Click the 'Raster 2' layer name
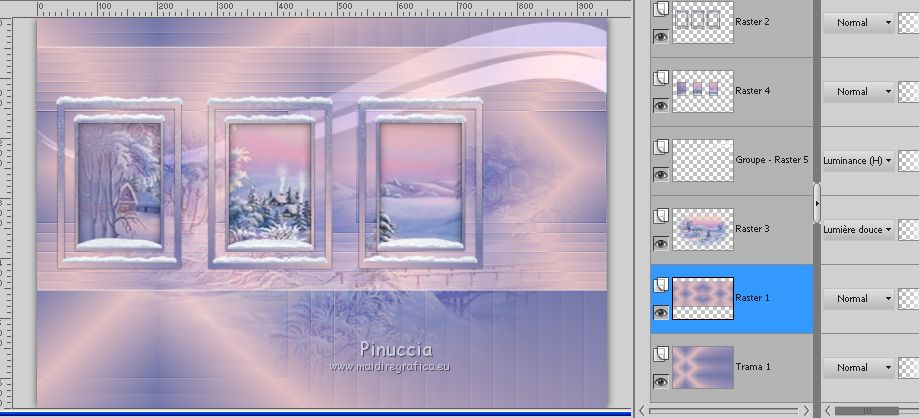919x418 pixels. click(753, 22)
